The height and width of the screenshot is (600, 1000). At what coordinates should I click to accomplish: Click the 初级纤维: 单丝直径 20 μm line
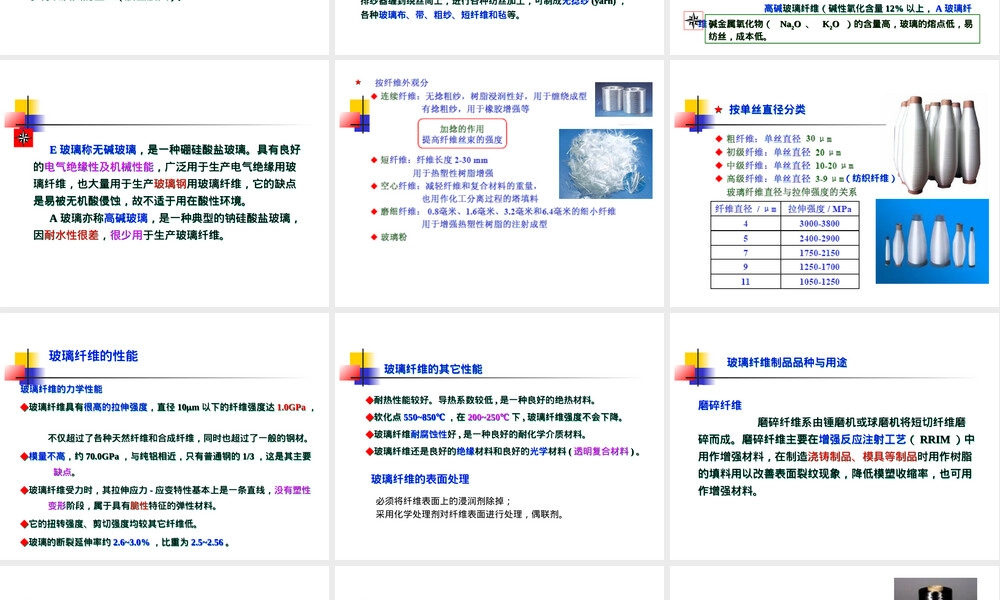pyautogui.click(x=778, y=152)
